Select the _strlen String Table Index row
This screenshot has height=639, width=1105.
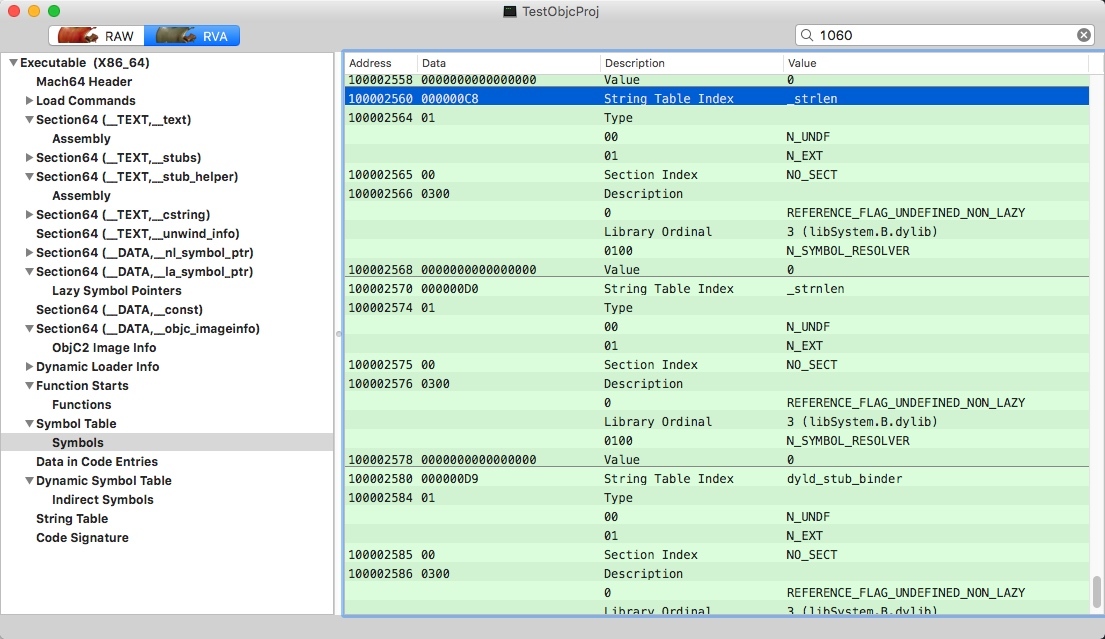coord(717,99)
